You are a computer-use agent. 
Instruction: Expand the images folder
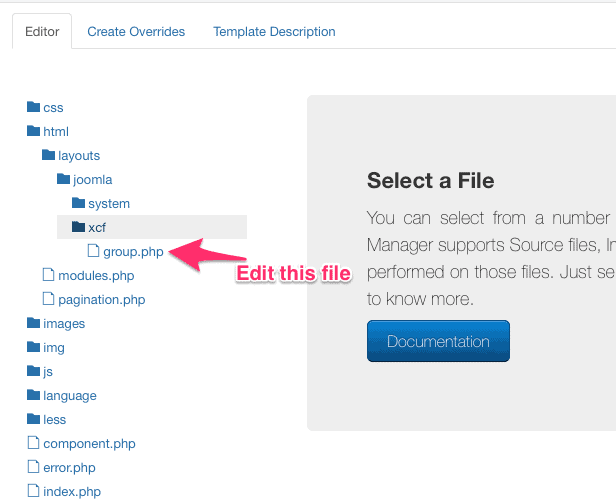point(63,324)
